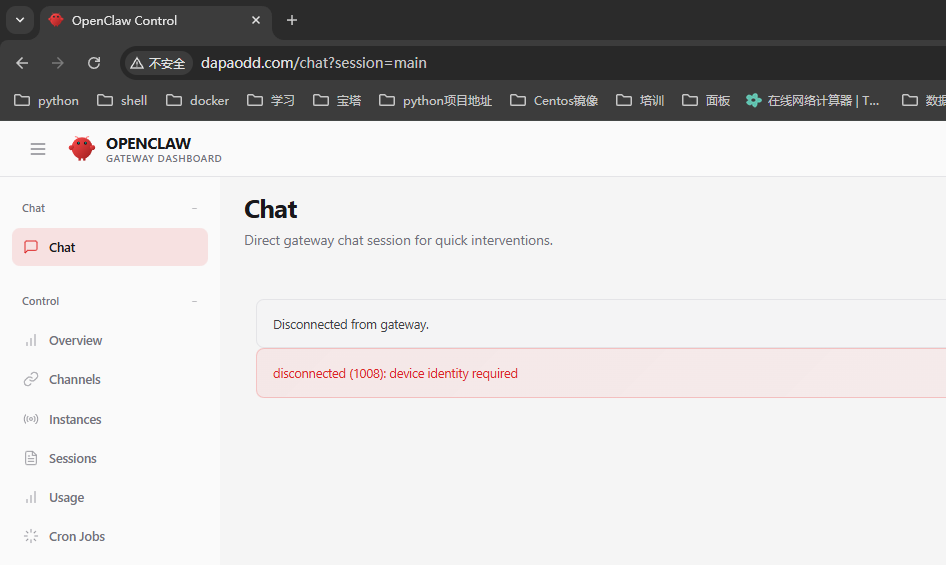
Task: Open the docker bookmarks folder
Action: (198, 100)
